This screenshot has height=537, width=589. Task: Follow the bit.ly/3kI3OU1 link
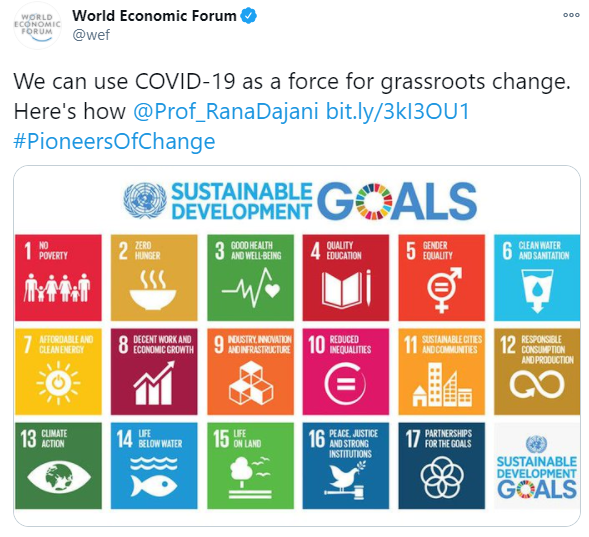(397, 111)
